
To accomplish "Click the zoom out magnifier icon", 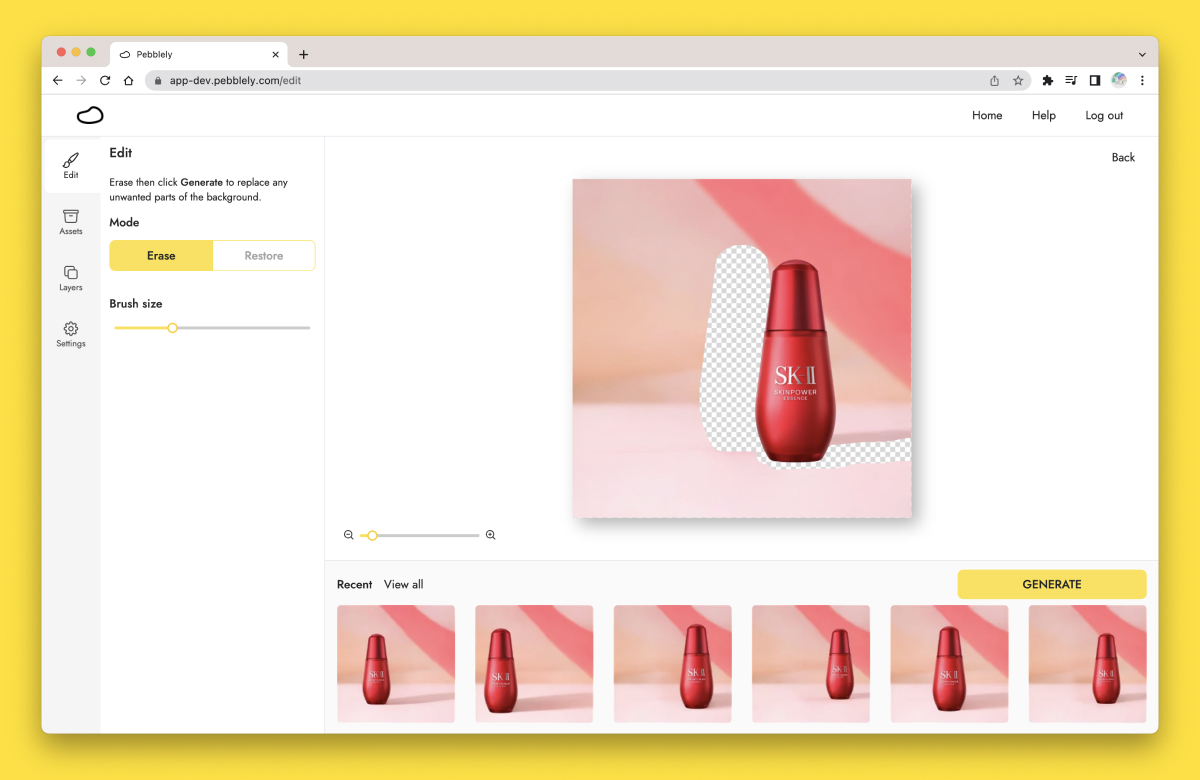I will tap(349, 535).
